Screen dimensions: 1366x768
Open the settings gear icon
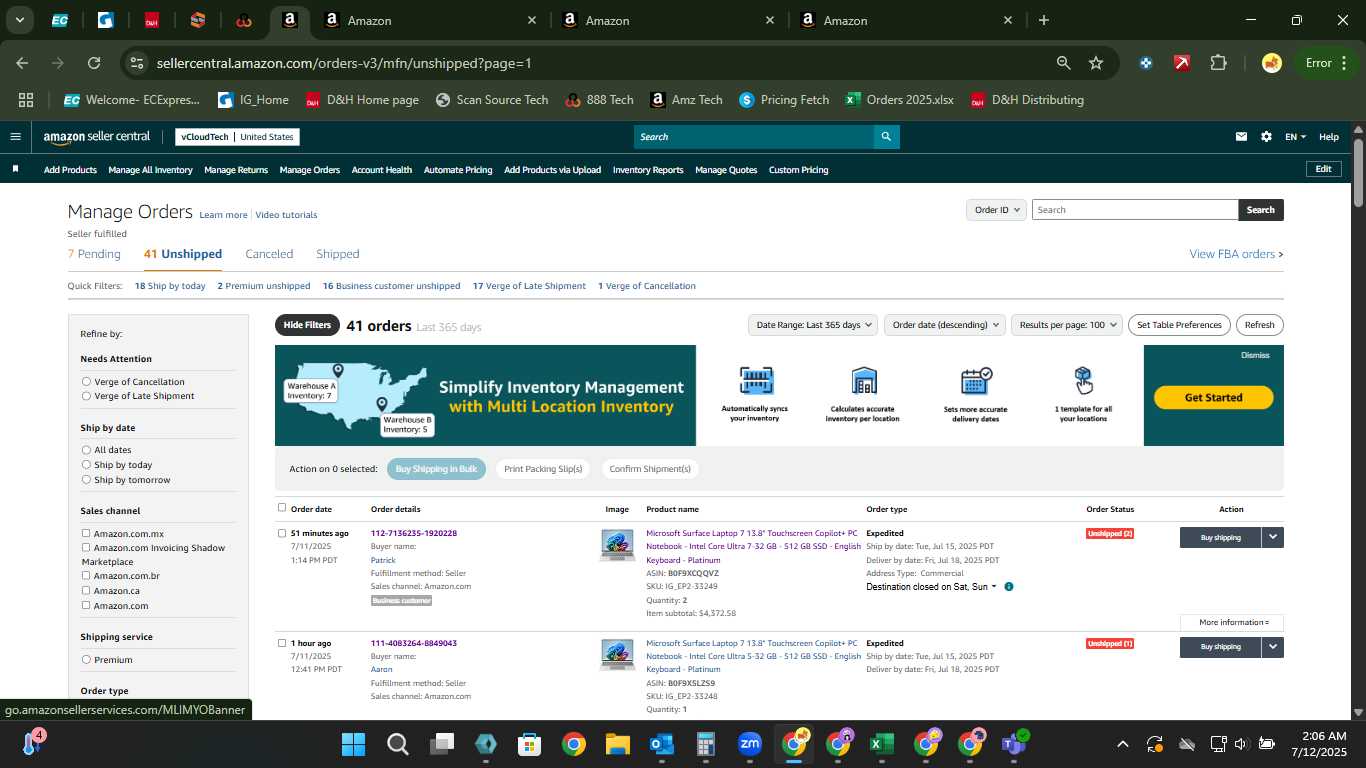(x=1266, y=137)
